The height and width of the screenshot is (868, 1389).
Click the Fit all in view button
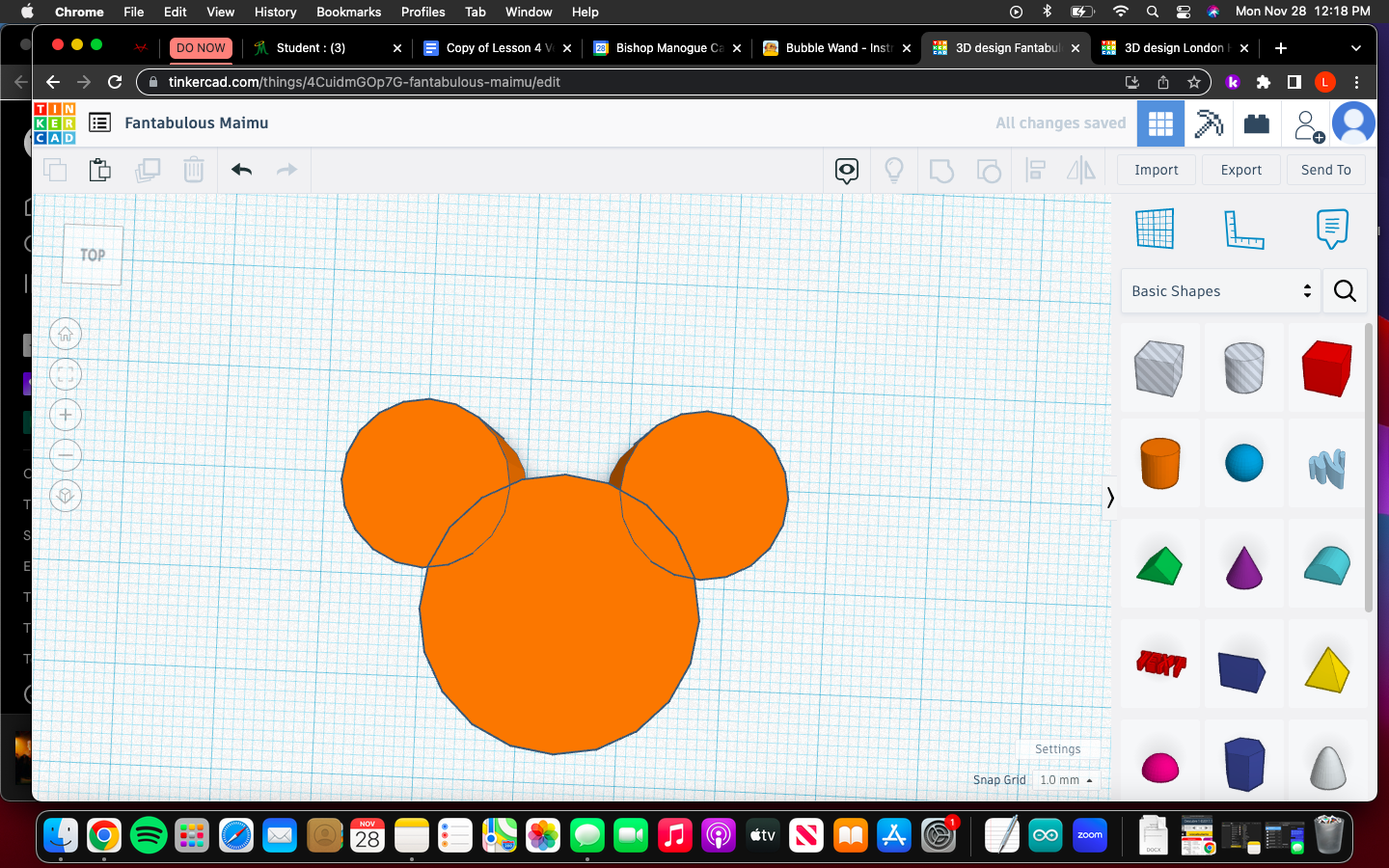coord(66,375)
